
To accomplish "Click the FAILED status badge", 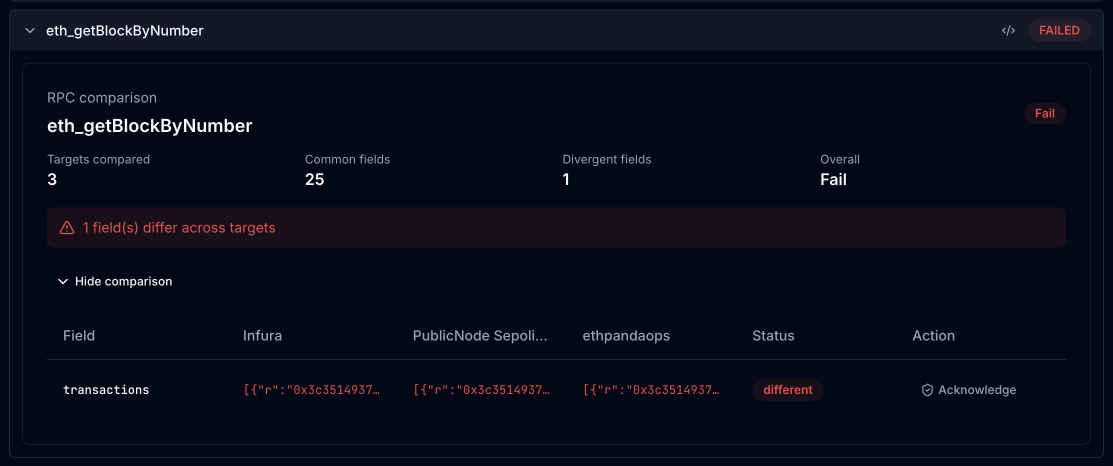I will pos(1059,30).
